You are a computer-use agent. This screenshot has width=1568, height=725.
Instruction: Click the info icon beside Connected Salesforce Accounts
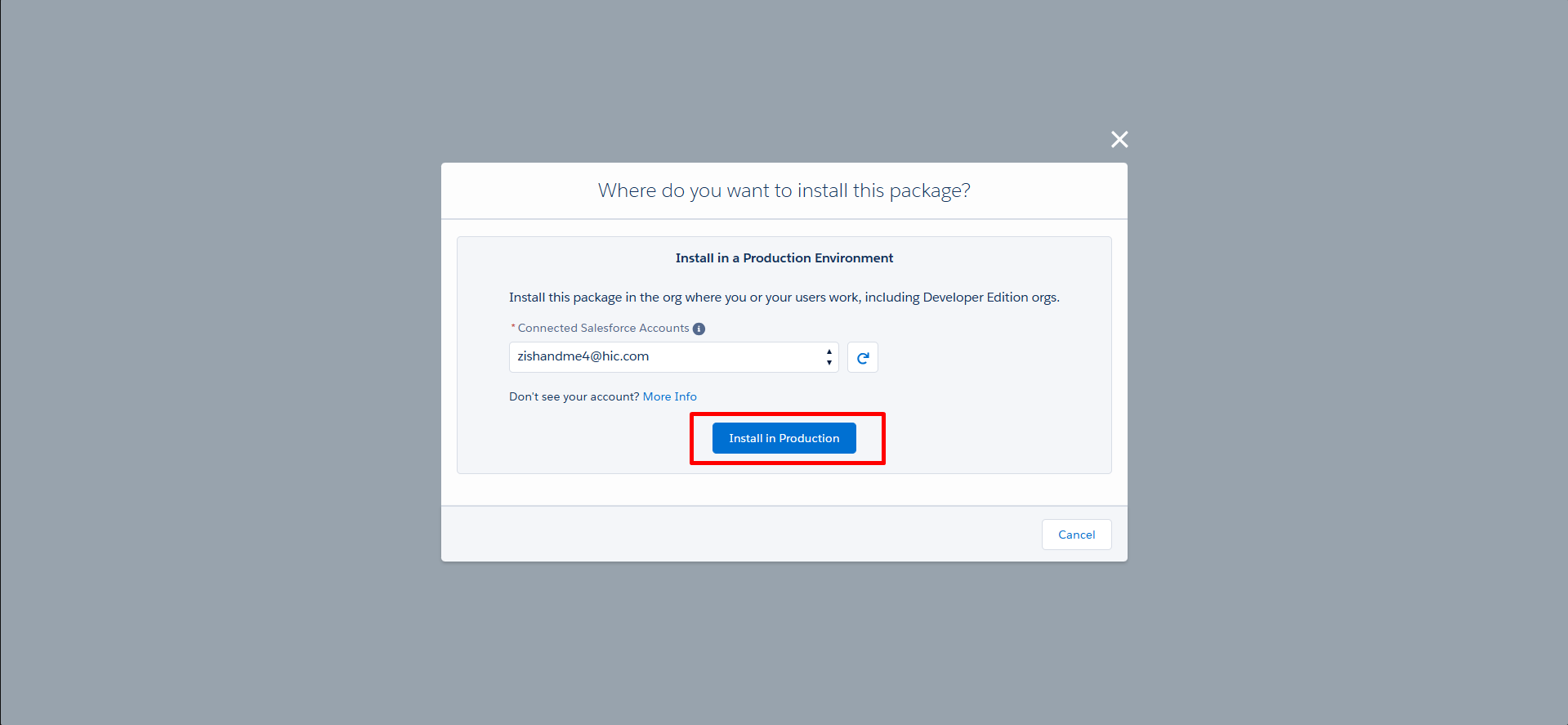click(x=699, y=329)
